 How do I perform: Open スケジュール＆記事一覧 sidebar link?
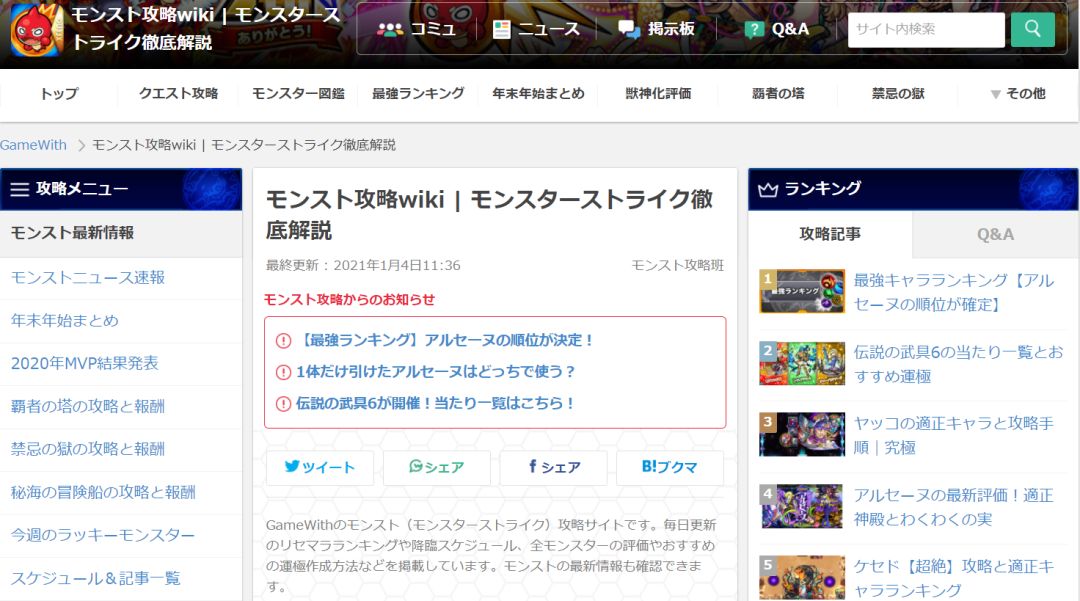point(95,578)
